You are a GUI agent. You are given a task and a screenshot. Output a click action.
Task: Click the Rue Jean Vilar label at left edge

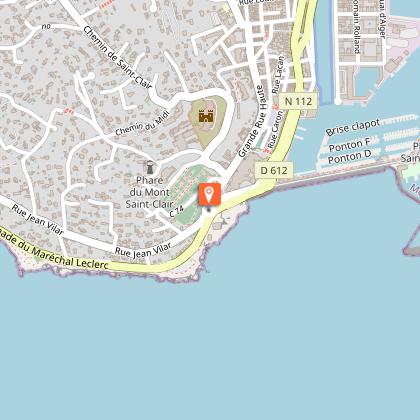pos(38,220)
